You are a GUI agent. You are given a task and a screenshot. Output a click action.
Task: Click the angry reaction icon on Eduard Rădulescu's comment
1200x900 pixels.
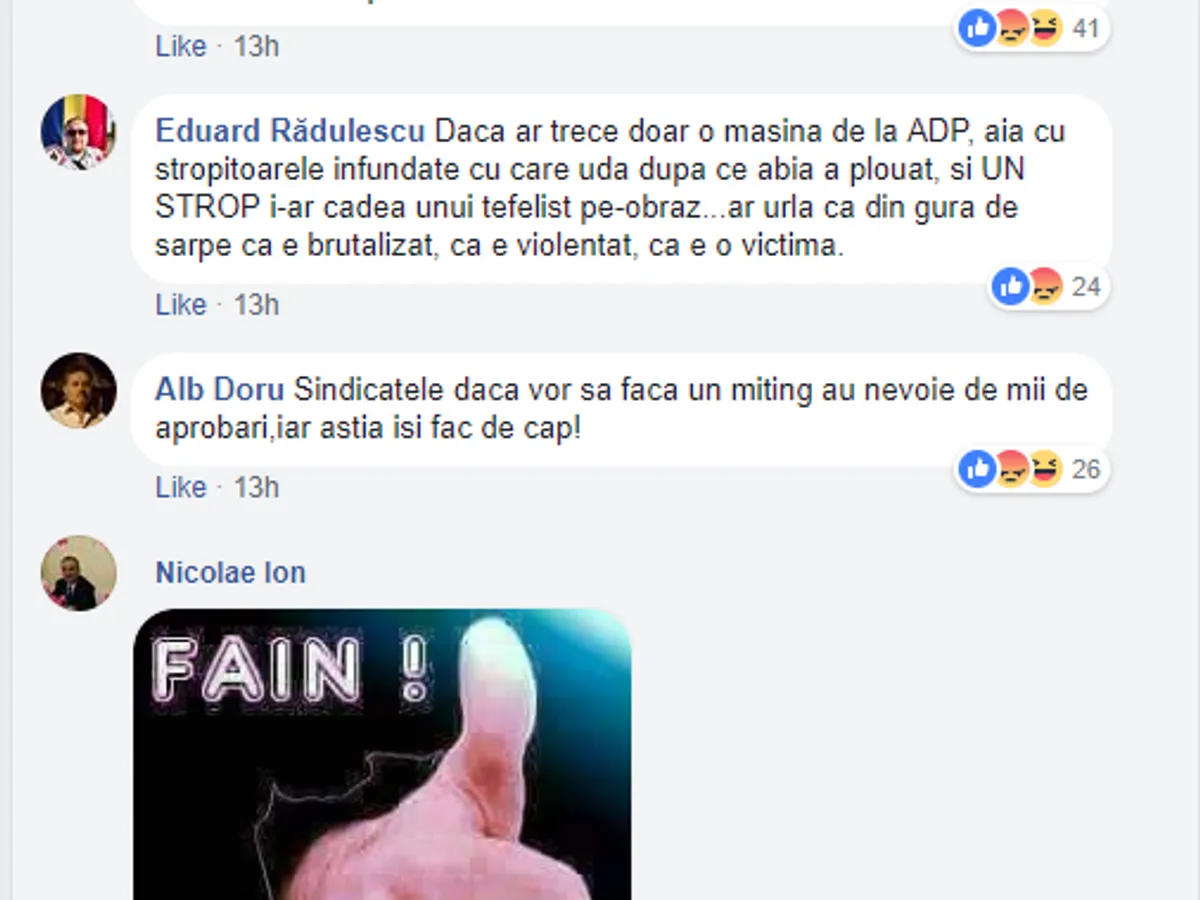pyautogui.click(x=1044, y=287)
